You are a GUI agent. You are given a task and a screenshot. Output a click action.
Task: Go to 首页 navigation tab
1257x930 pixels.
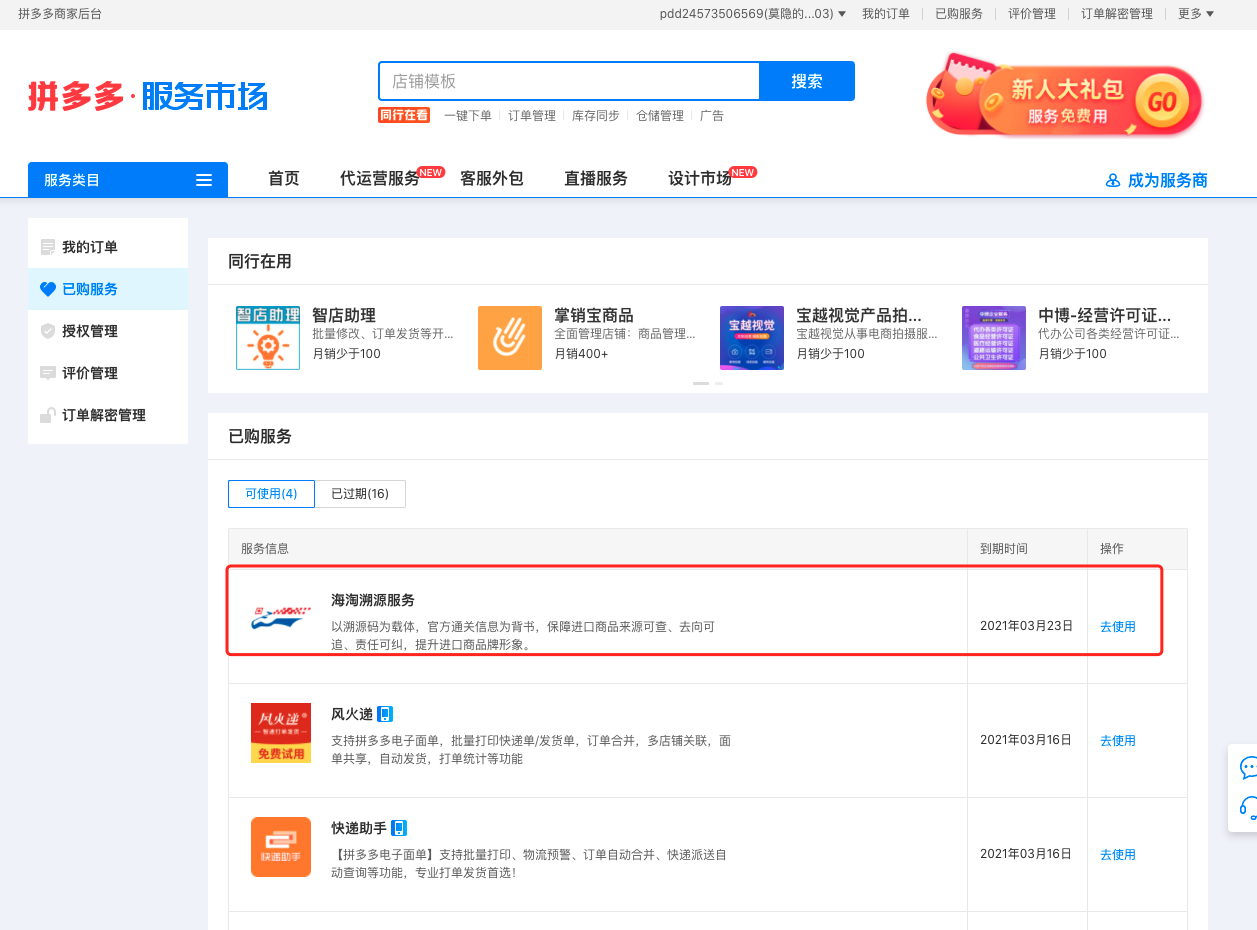click(284, 179)
